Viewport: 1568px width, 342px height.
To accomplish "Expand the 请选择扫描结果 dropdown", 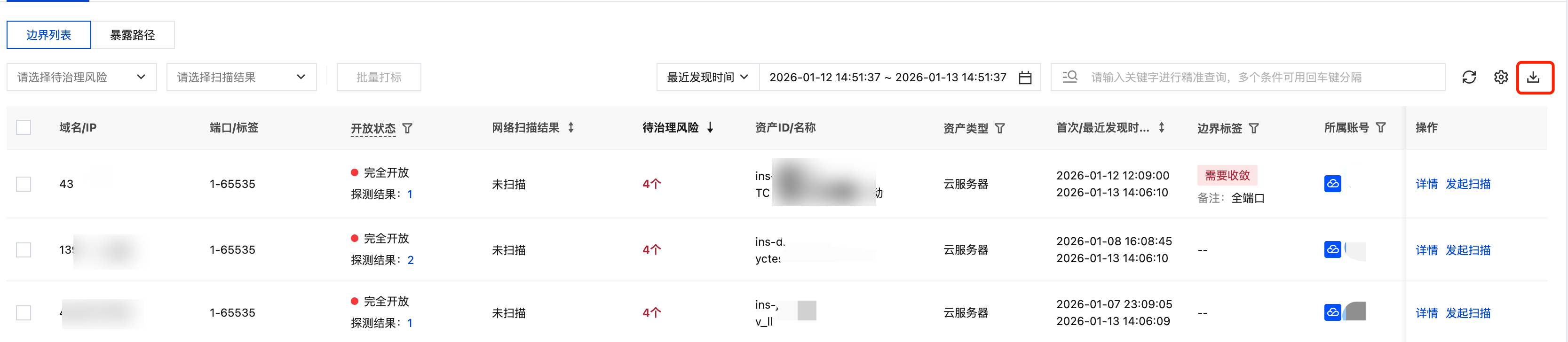I will 241,78.
